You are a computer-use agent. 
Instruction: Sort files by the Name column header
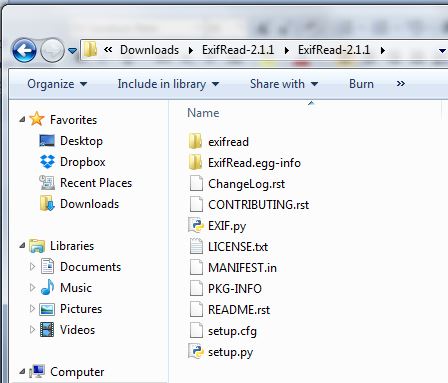point(203,113)
